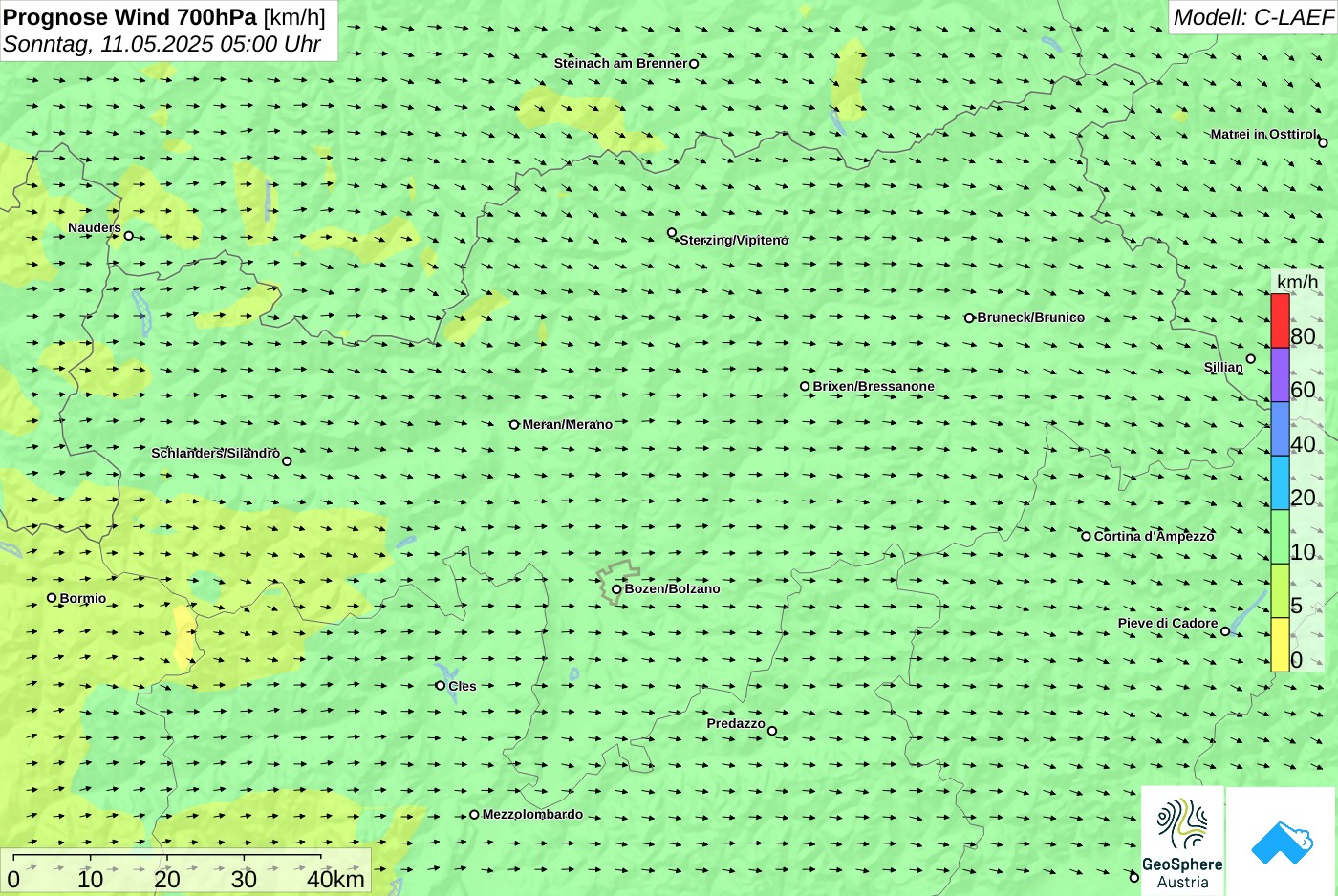Click the blue 40 km/h legend color
This screenshot has height=896, width=1338.
pyautogui.click(x=1280, y=429)
